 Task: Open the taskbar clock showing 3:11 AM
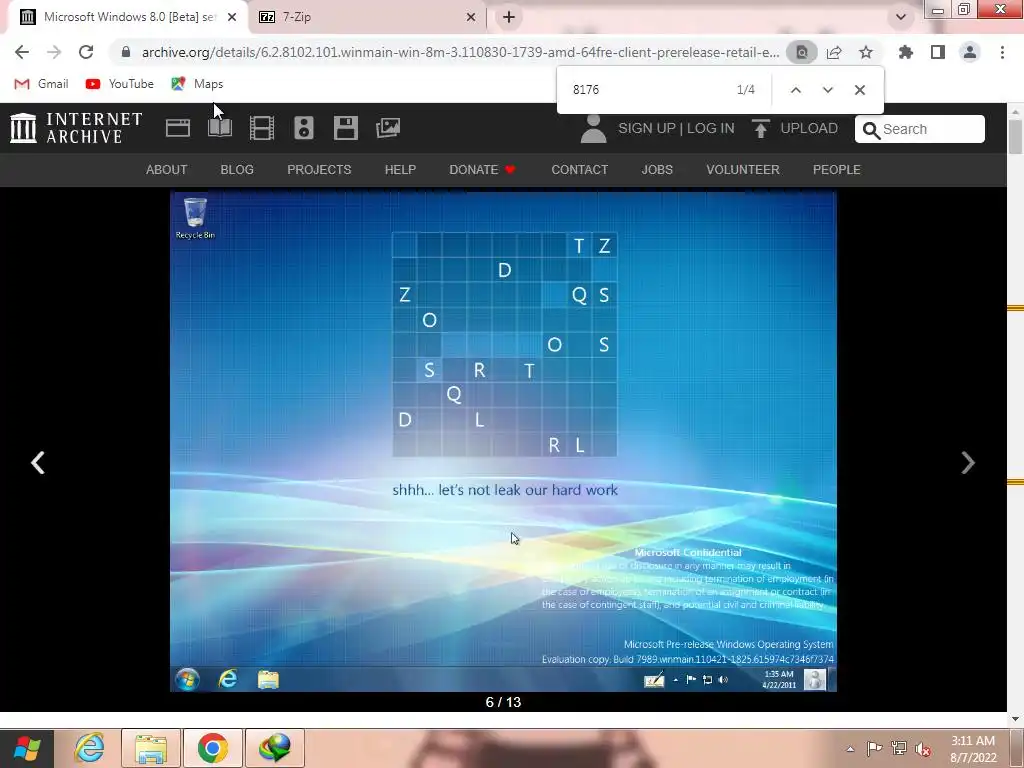point(973,749)
